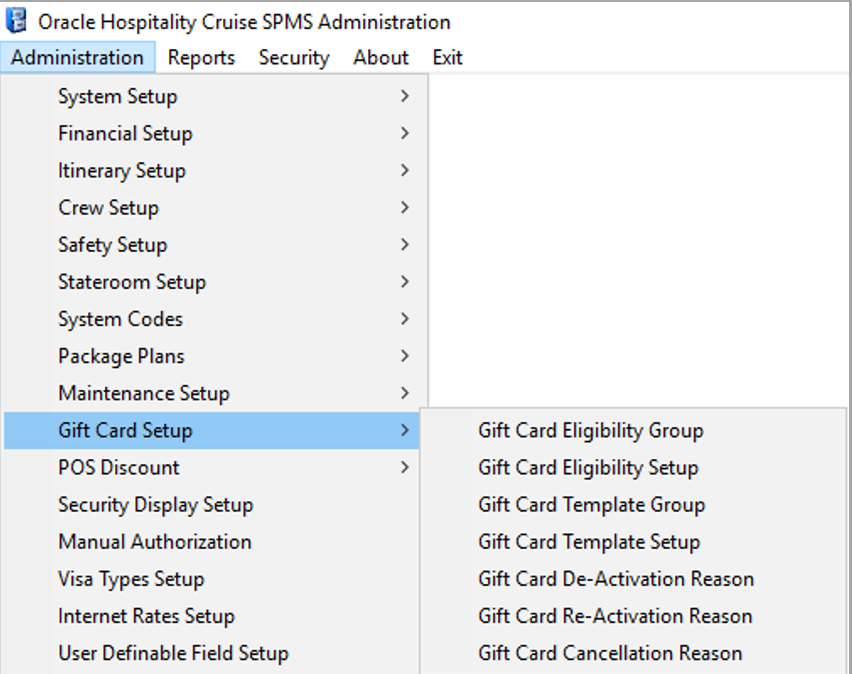Image resolution: width=852 pixels, height=674 pixels.
Task: Expand the Maintenance Setup submenu
Action: (x=212, y=393)
